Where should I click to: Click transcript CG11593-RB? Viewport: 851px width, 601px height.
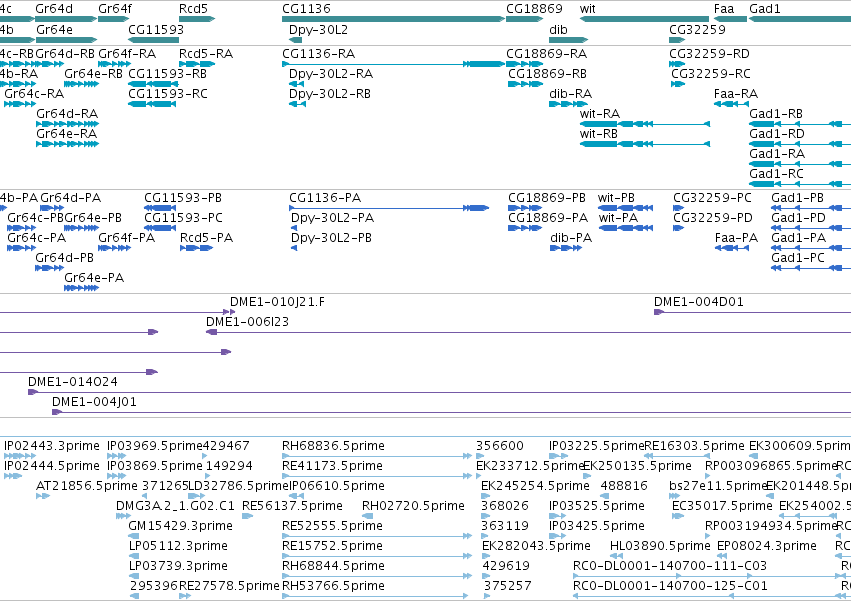click(x=154, y=84)
